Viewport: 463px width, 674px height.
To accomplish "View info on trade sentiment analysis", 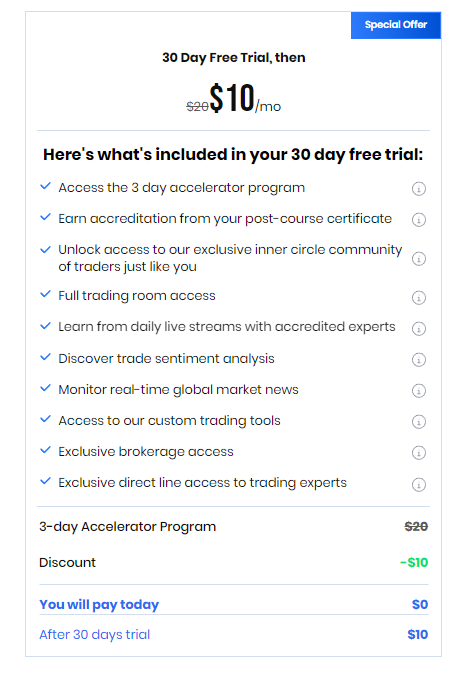I will click(x=419, y=359).
